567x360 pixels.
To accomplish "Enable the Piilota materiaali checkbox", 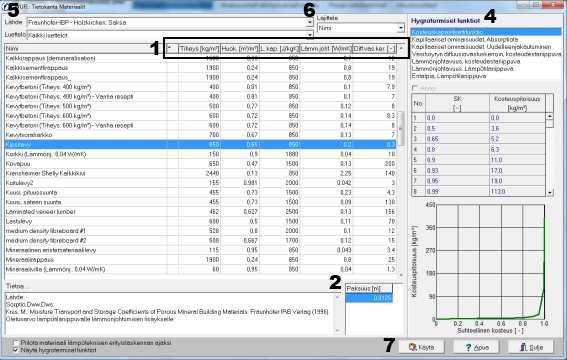I will (16, 342).
